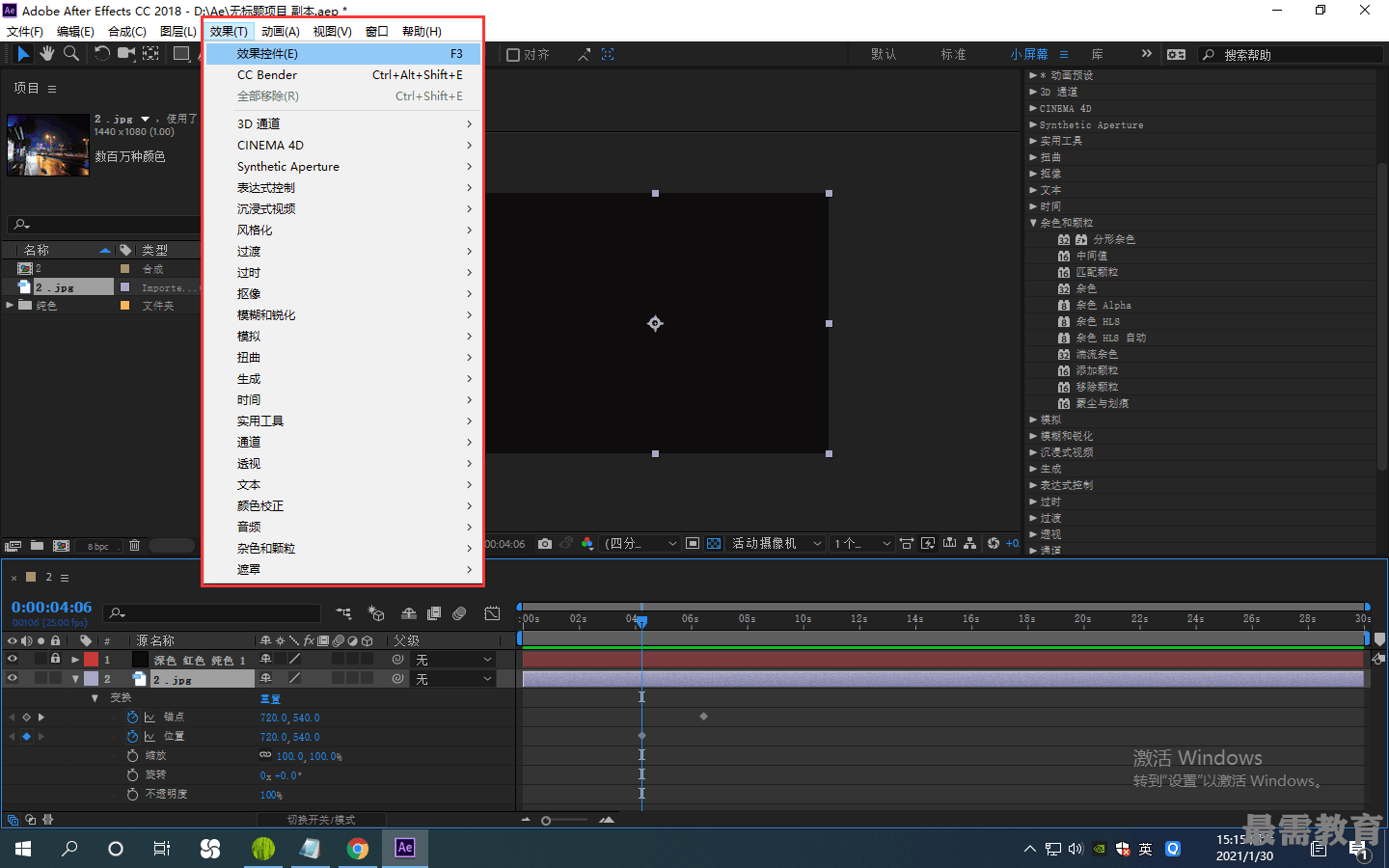Toggle the 位置 stopwatch
The height and width of the screenshot is (868, 1389).
click(132, 737)
